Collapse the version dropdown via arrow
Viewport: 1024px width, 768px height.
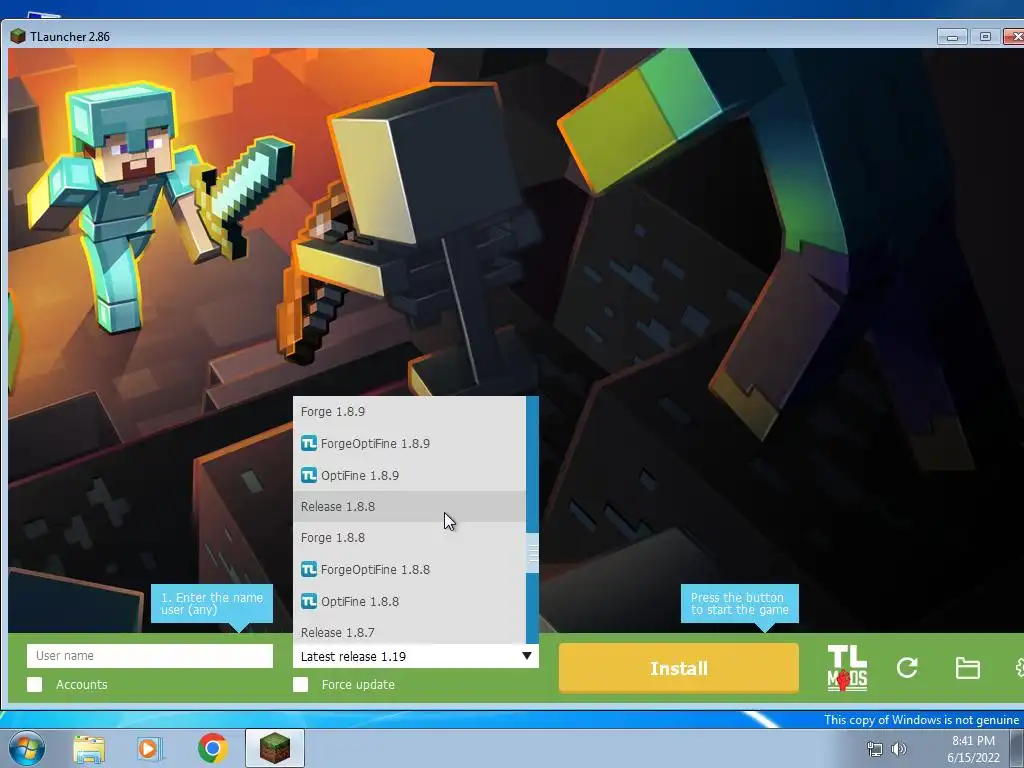[526, 656]
